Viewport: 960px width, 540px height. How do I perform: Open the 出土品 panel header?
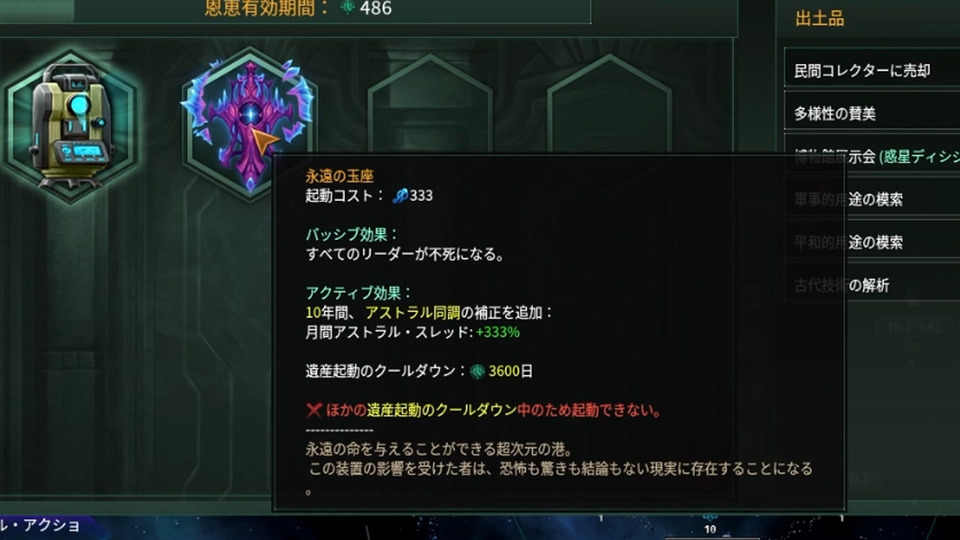pos(819,19)
